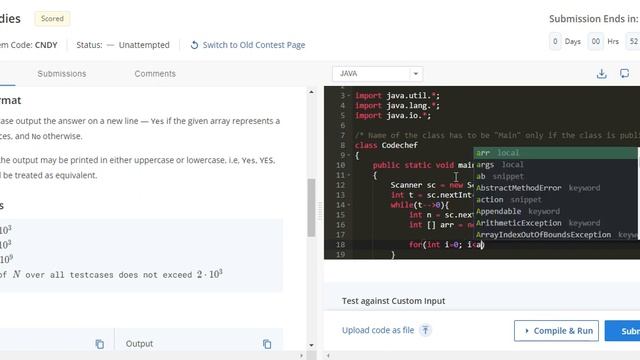Click the Compile & Run button
The height and width of the screenshot is (360, 640).
556,331
